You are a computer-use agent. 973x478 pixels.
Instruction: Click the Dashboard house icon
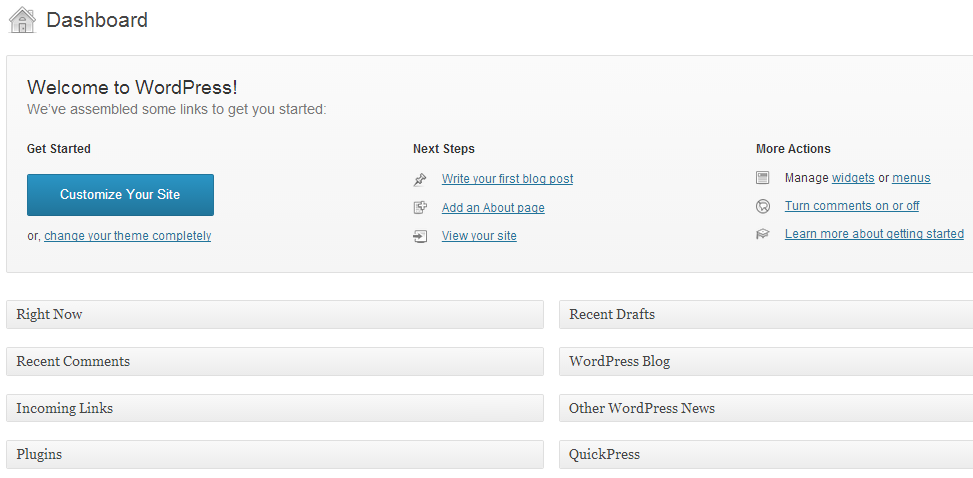click(22, 20)
